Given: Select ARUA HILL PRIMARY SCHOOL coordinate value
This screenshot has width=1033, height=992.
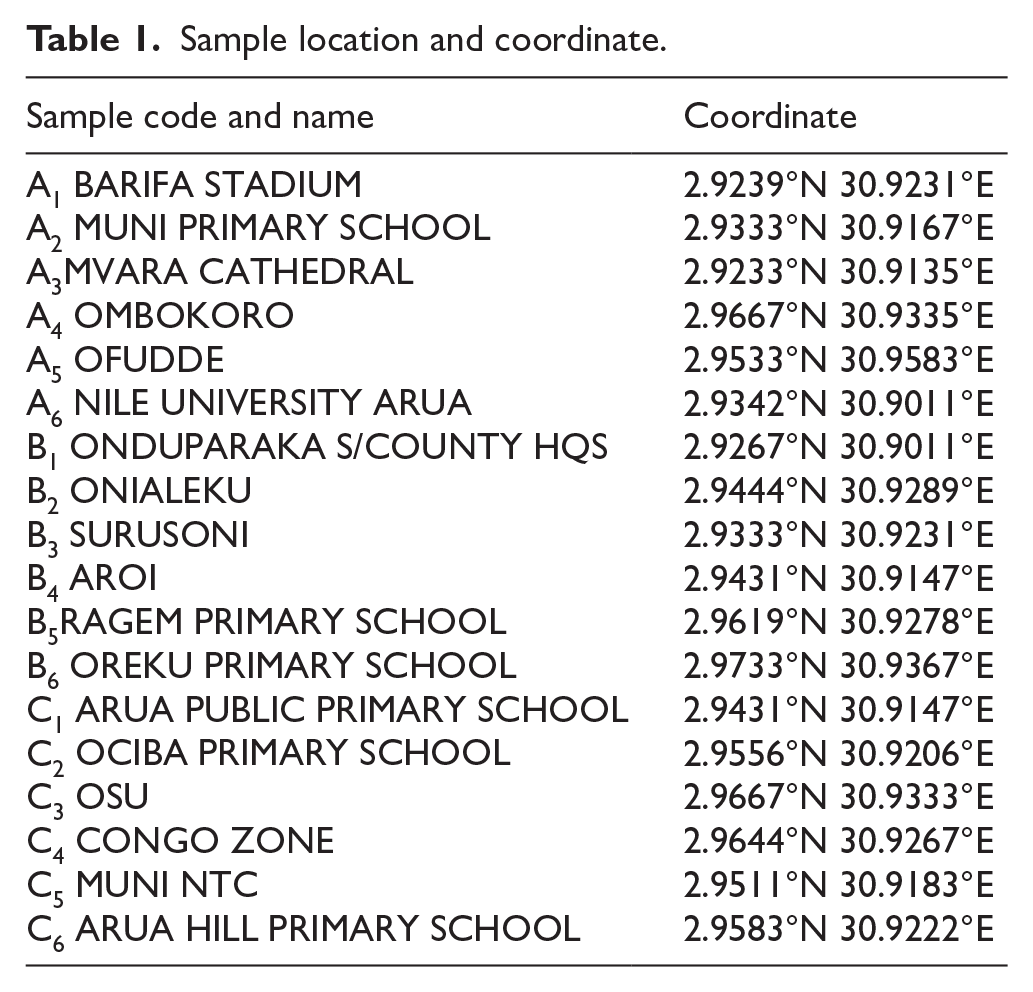Looking at the screenshot, I should click(839, 929).
